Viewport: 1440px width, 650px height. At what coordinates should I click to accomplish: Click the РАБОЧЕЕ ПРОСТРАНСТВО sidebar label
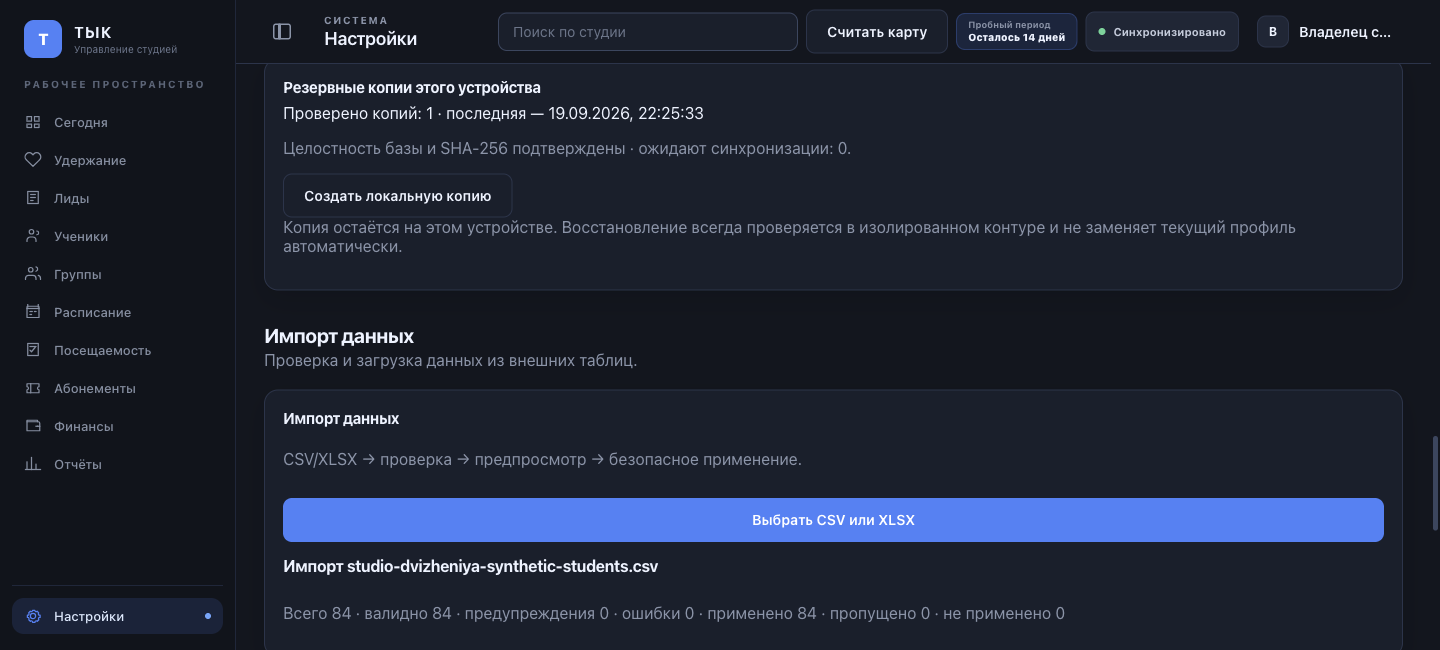pyautogui.click(x=115, y=85)
